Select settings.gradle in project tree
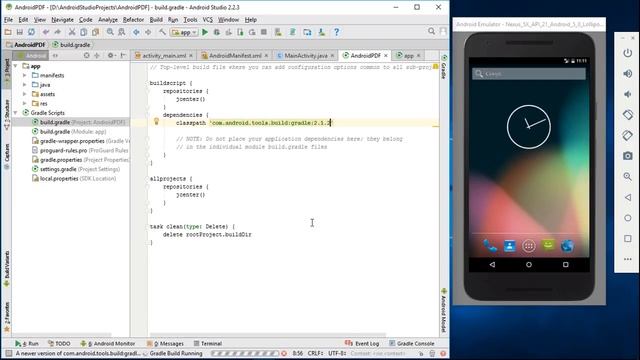Viewport: 640px width, 360px height. 76,169
